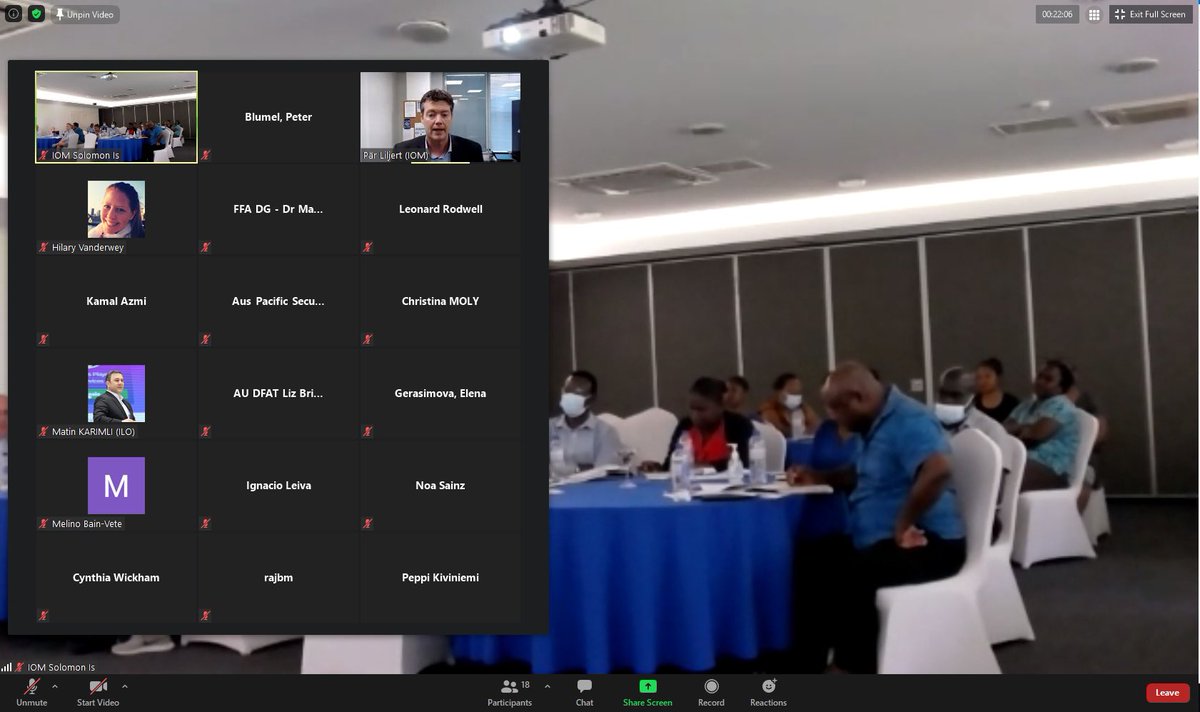Screen dimensions: 1200x712
Task: Click the red Leave button
Action: (1167, 692)
